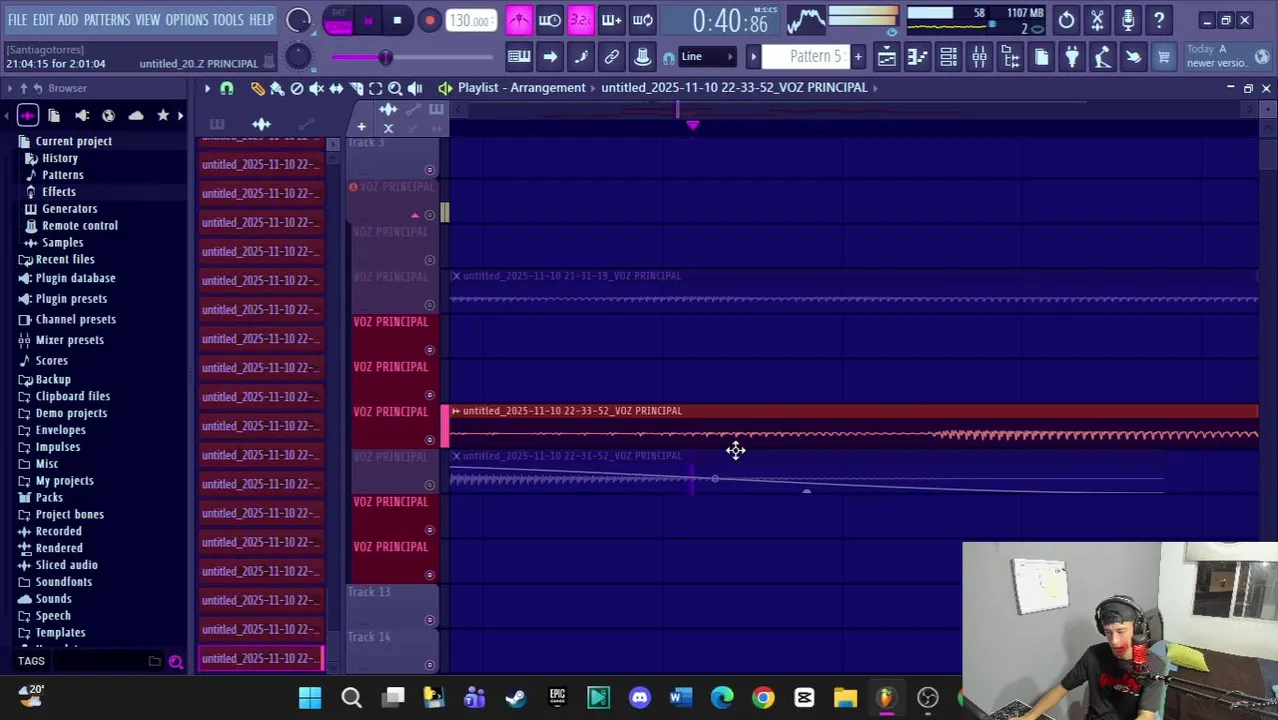Open the content library shopping cart icon
The width and height of the screenshot is (1278, 720).
coord(1164,57)
